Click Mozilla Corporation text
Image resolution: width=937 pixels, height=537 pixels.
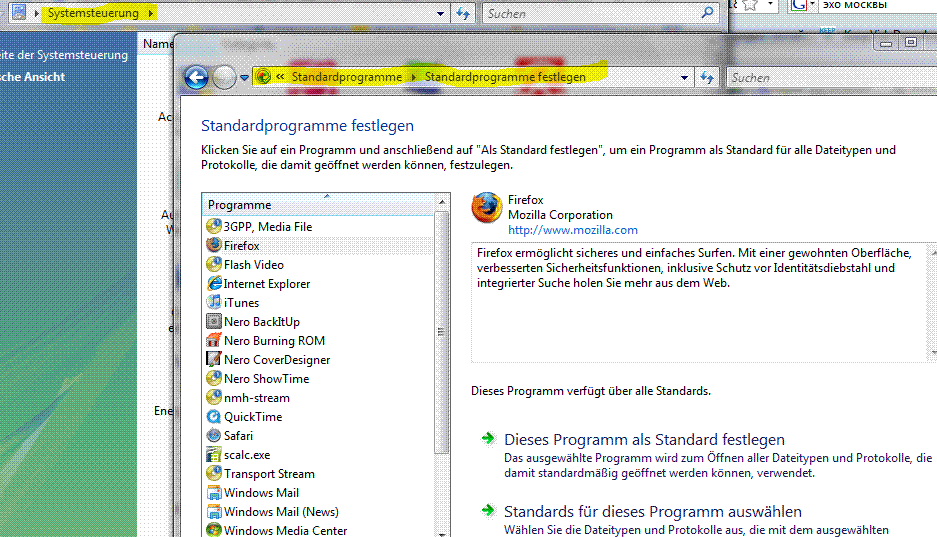(560, 215)
